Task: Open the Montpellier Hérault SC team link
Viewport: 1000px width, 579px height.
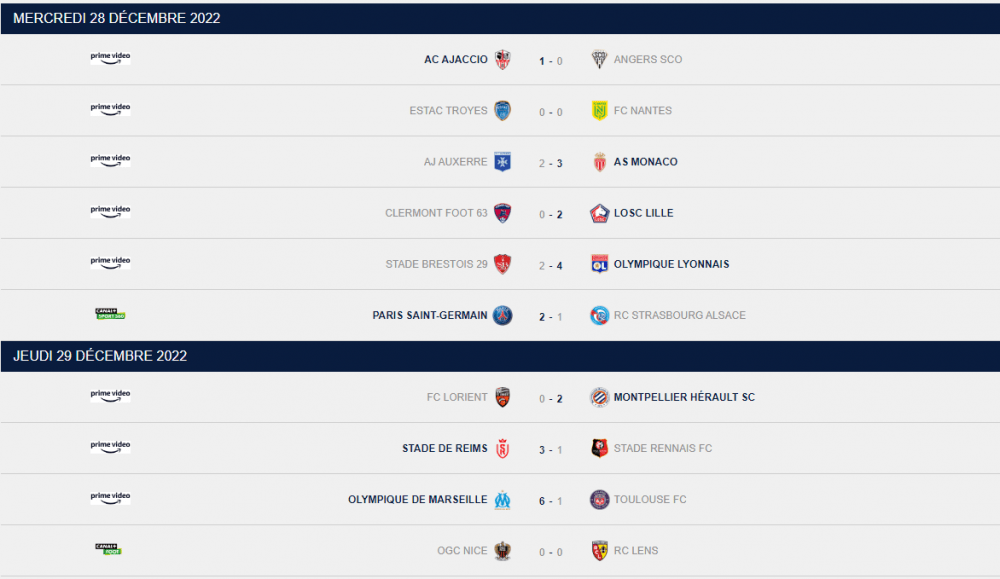Action: (x=684, y=397)
